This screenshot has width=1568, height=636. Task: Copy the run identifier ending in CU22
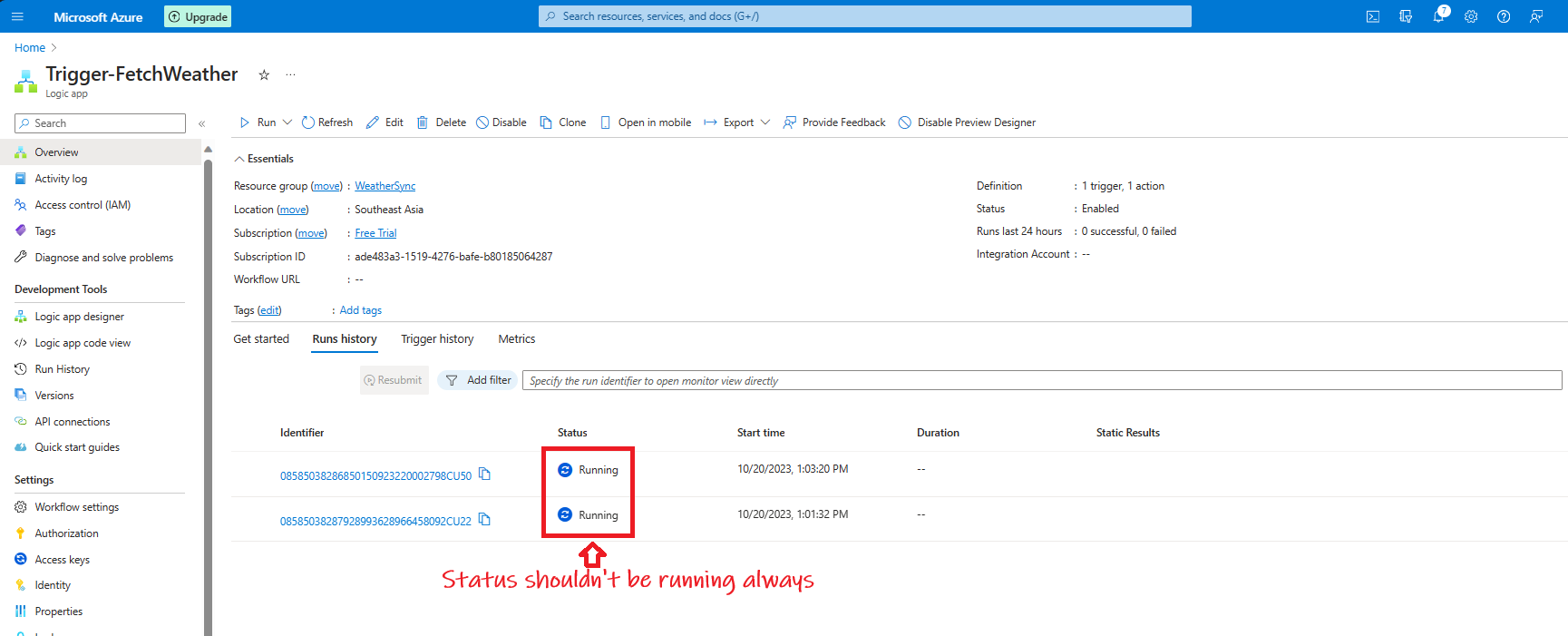(484, 519)
